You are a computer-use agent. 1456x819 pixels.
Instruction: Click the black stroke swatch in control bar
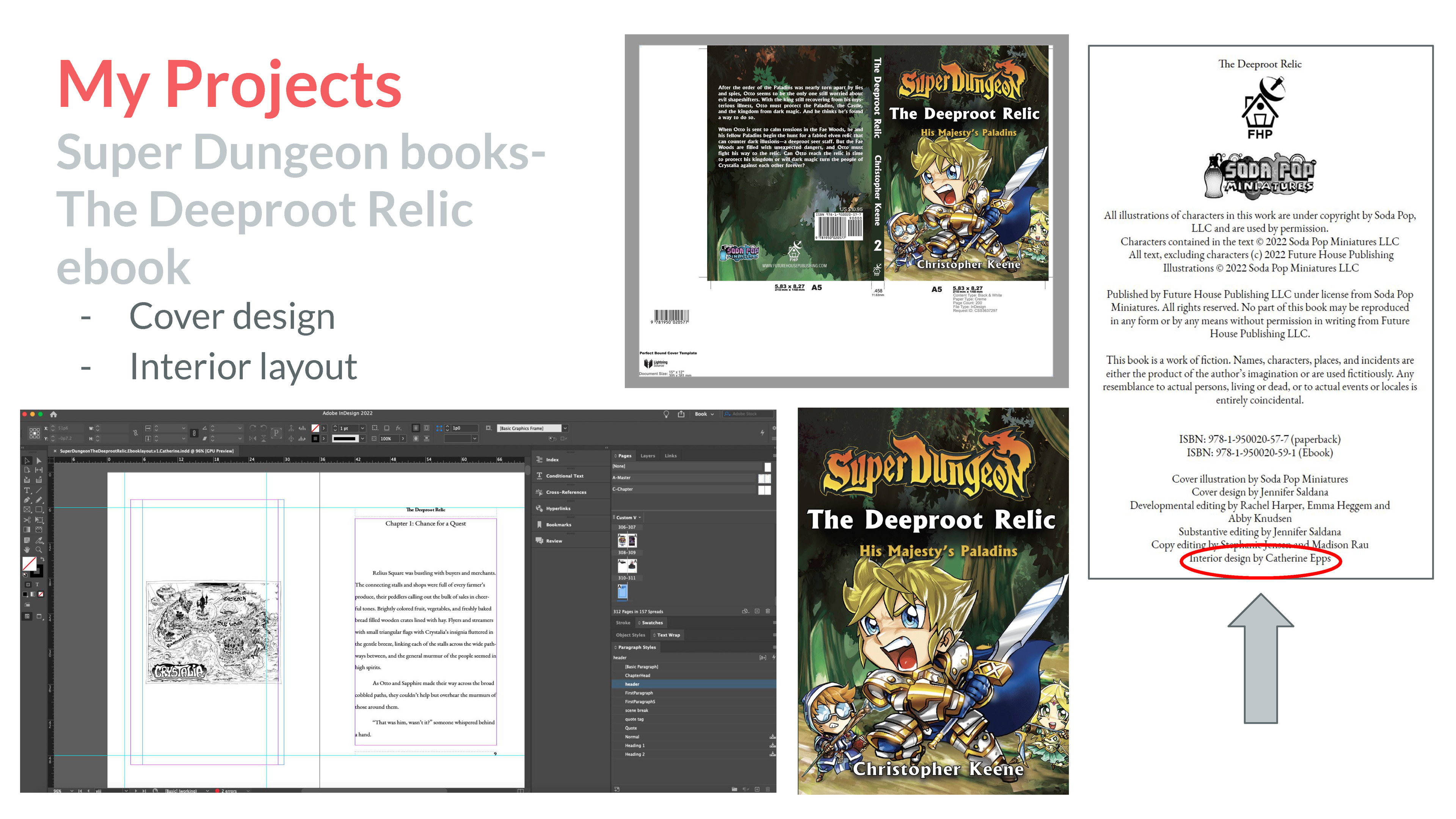click(315, 439)
